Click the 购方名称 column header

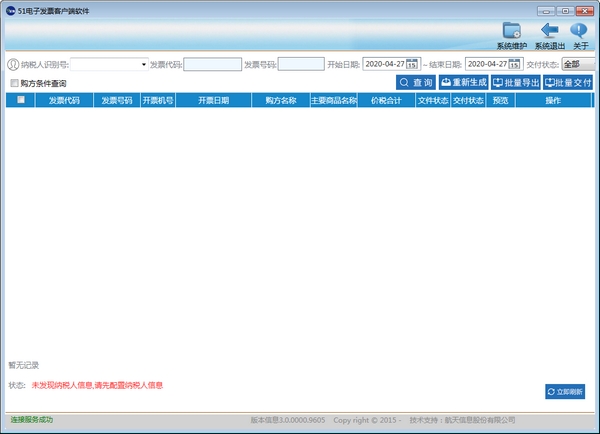(x=280, y=100)
